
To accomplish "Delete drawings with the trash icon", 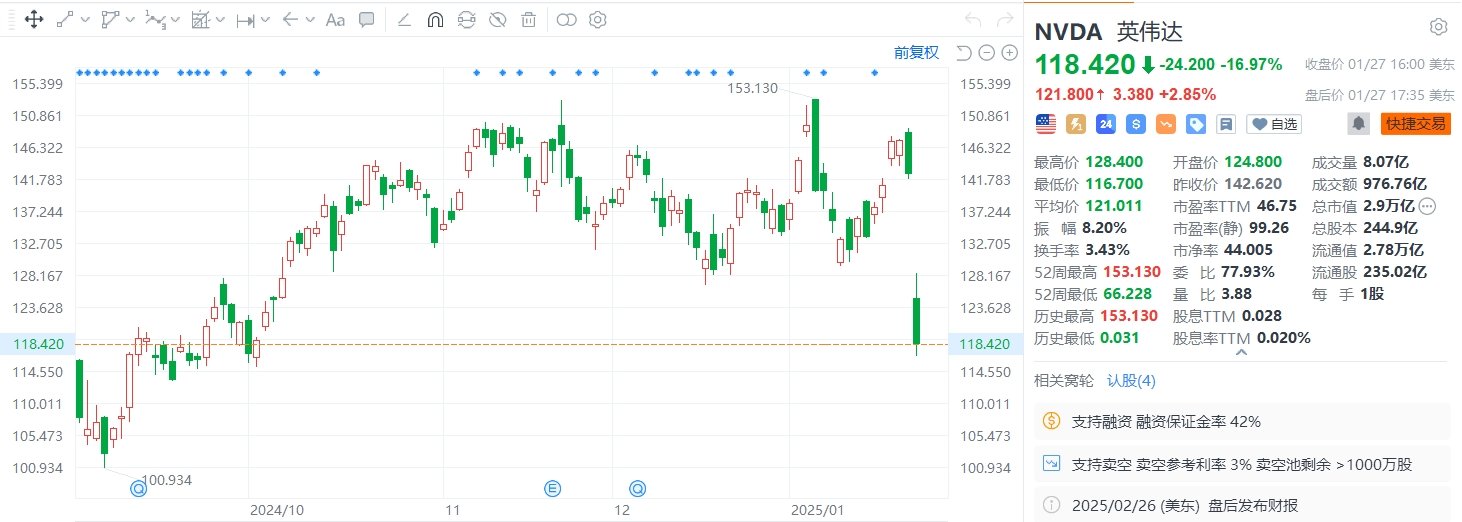I will 528,19.
